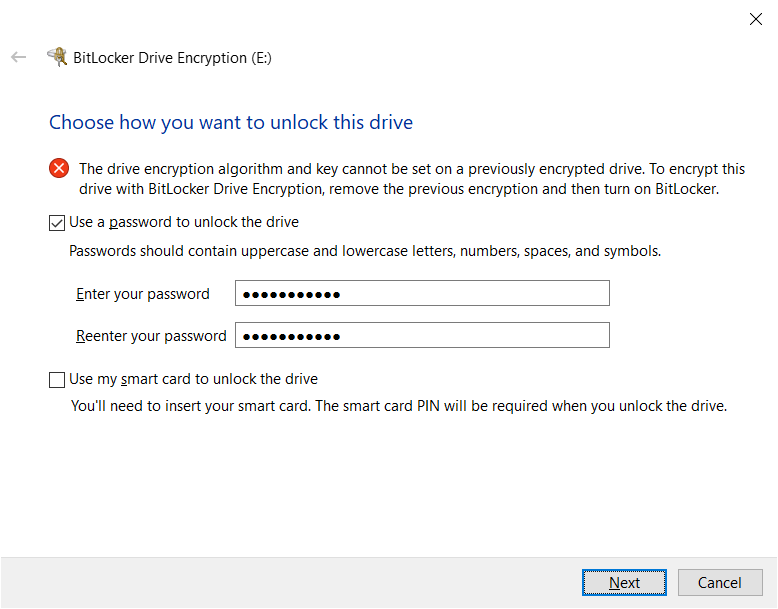The width and height of the screenshot is (778, 609).
Task: Uncheck the "Use a password" checkbox
Action: [57, 223]
